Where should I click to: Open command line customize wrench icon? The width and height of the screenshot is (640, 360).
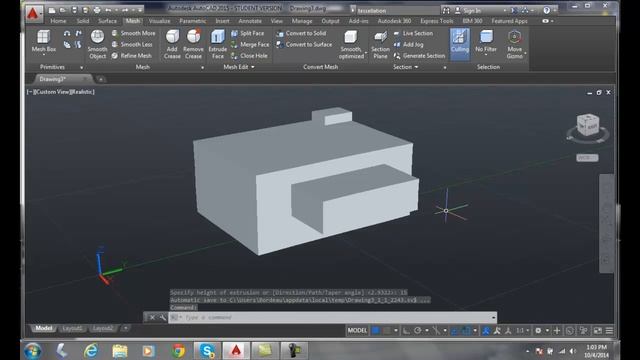click(x=162, y=317)
